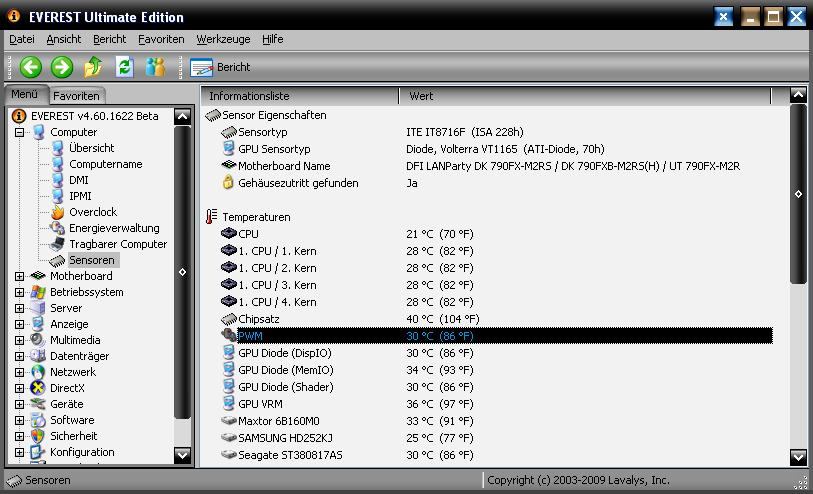This screenshot has height=494, width=813.
Task: Click the Betriebssystem Windows flag icon
Action: pyautogui.click(x=38, y=292)
